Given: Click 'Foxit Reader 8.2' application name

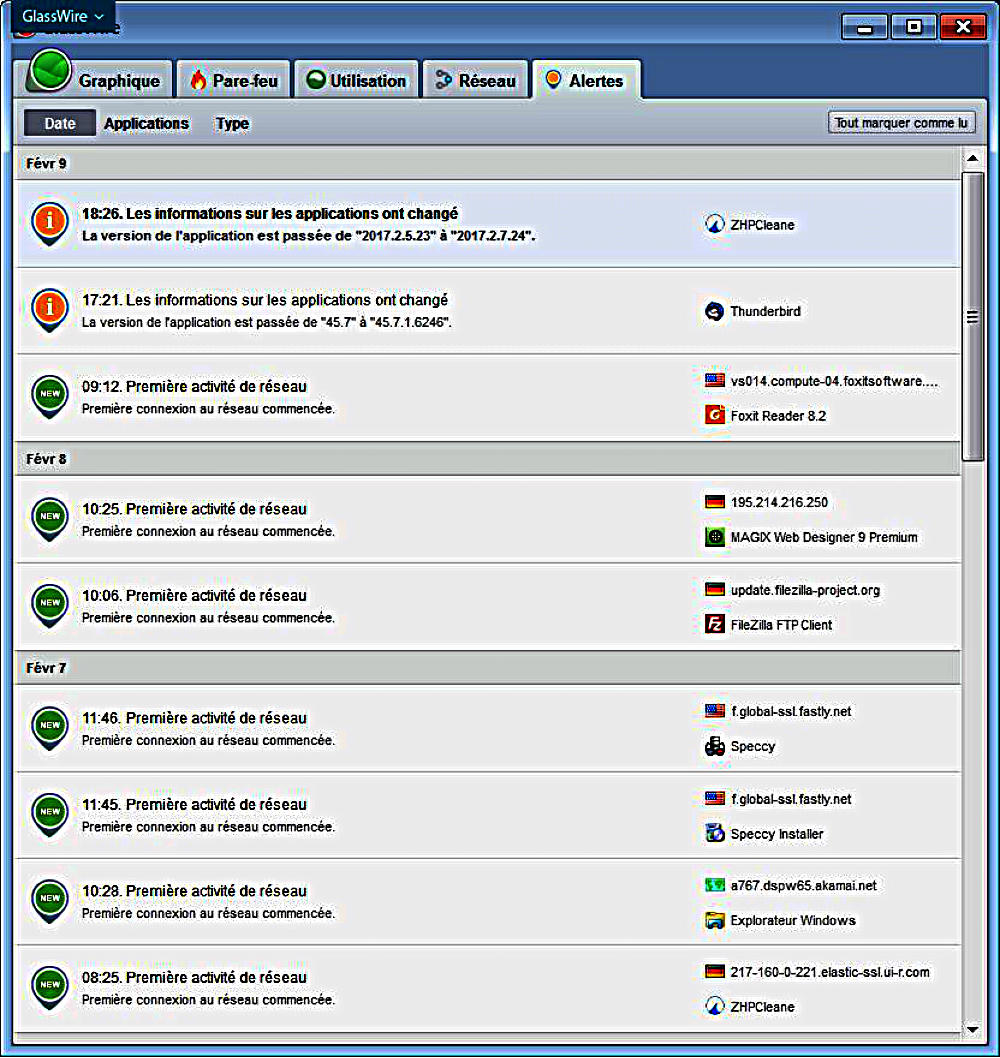Looking at the screenshot, I should pyautogui.click(x=778, y=416).
